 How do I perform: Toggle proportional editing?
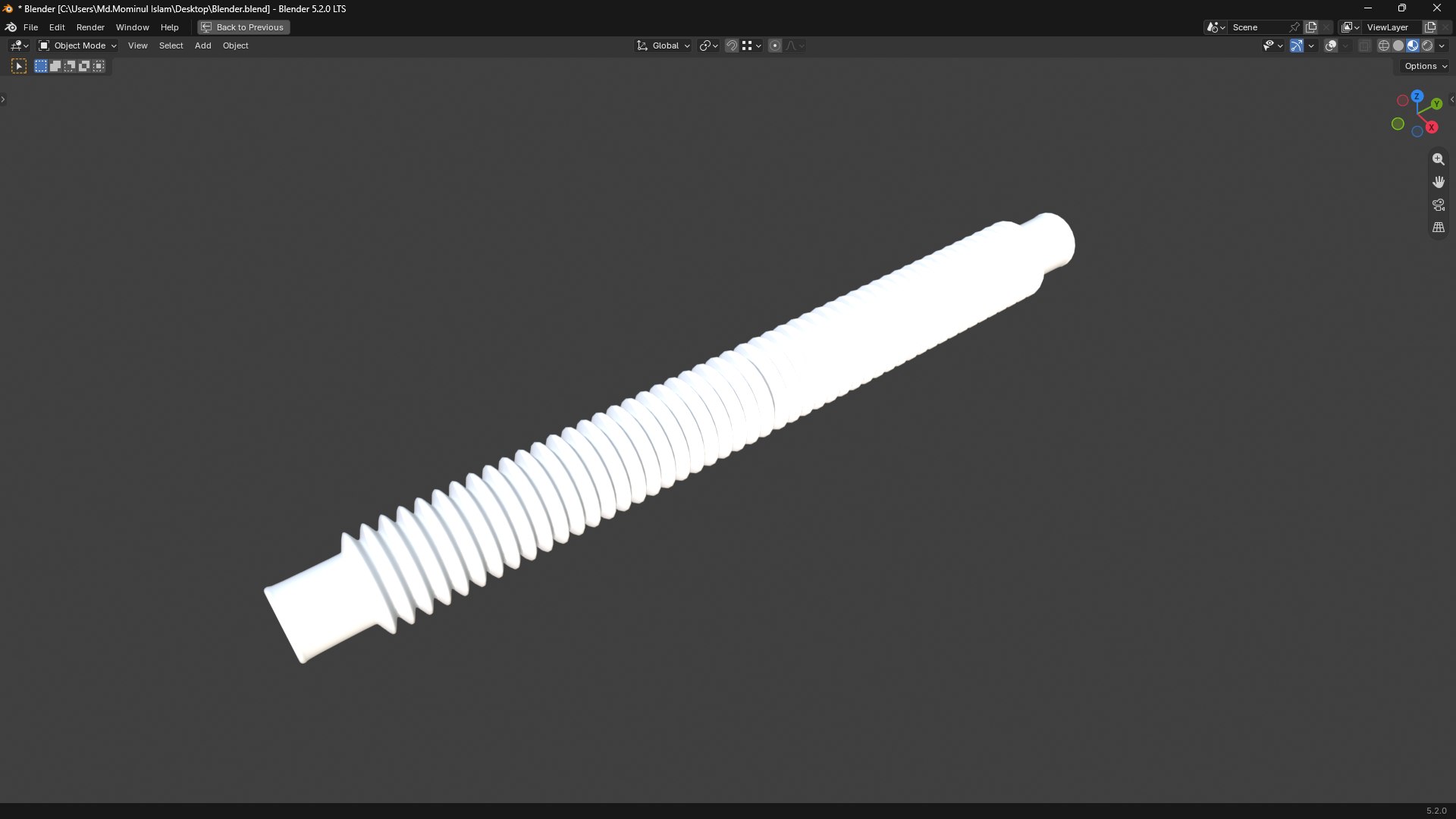point(775,46)
